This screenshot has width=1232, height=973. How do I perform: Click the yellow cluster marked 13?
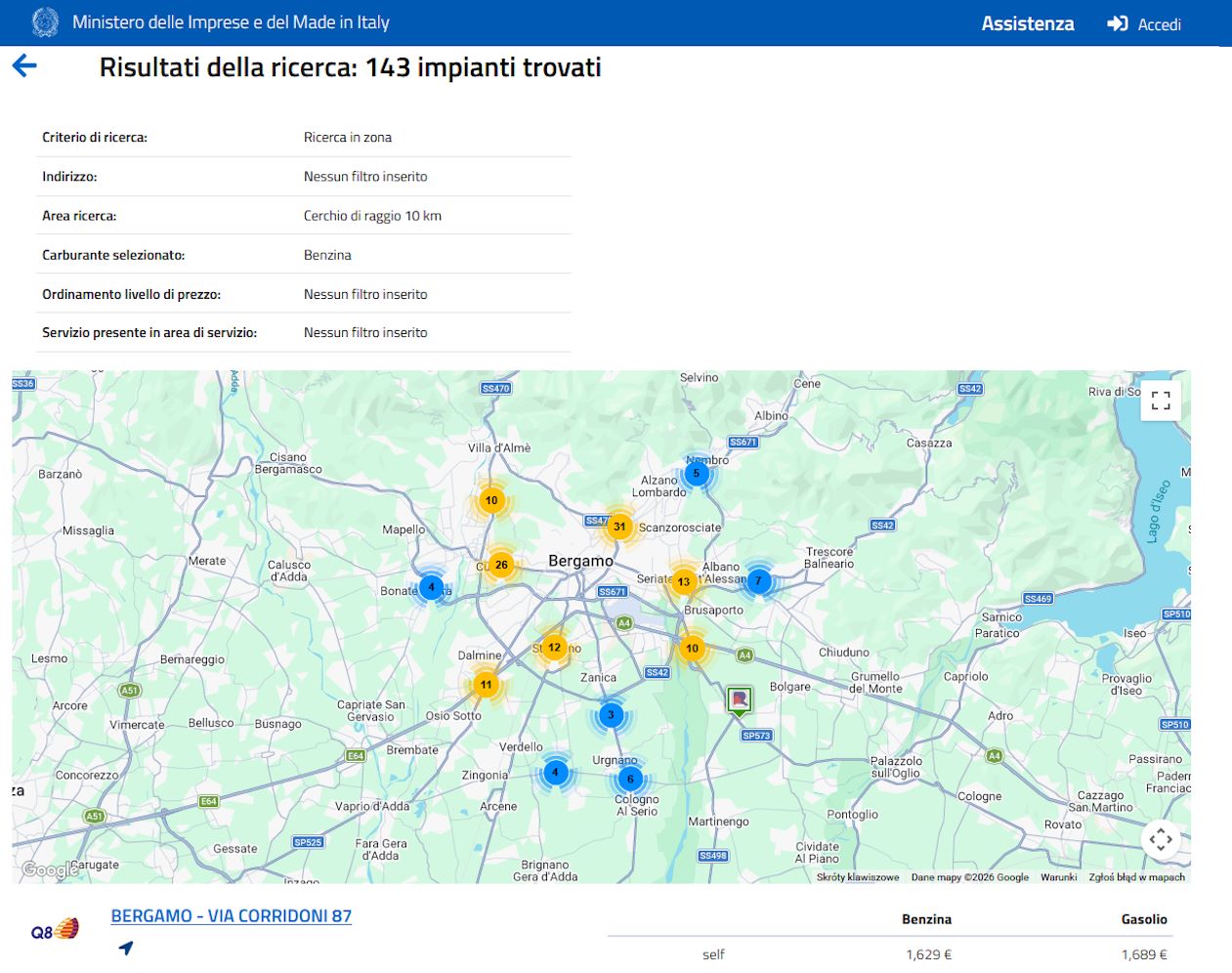click(684, 582)
